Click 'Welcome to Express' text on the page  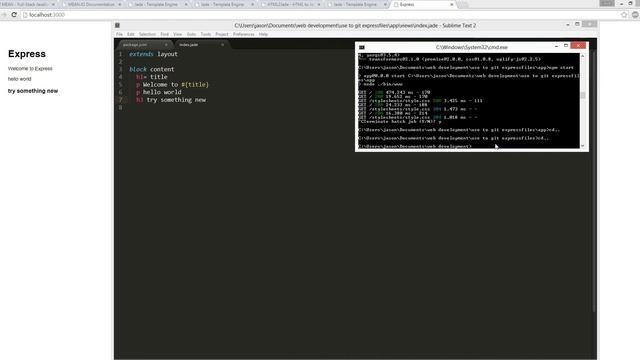(x=30, y=69)
